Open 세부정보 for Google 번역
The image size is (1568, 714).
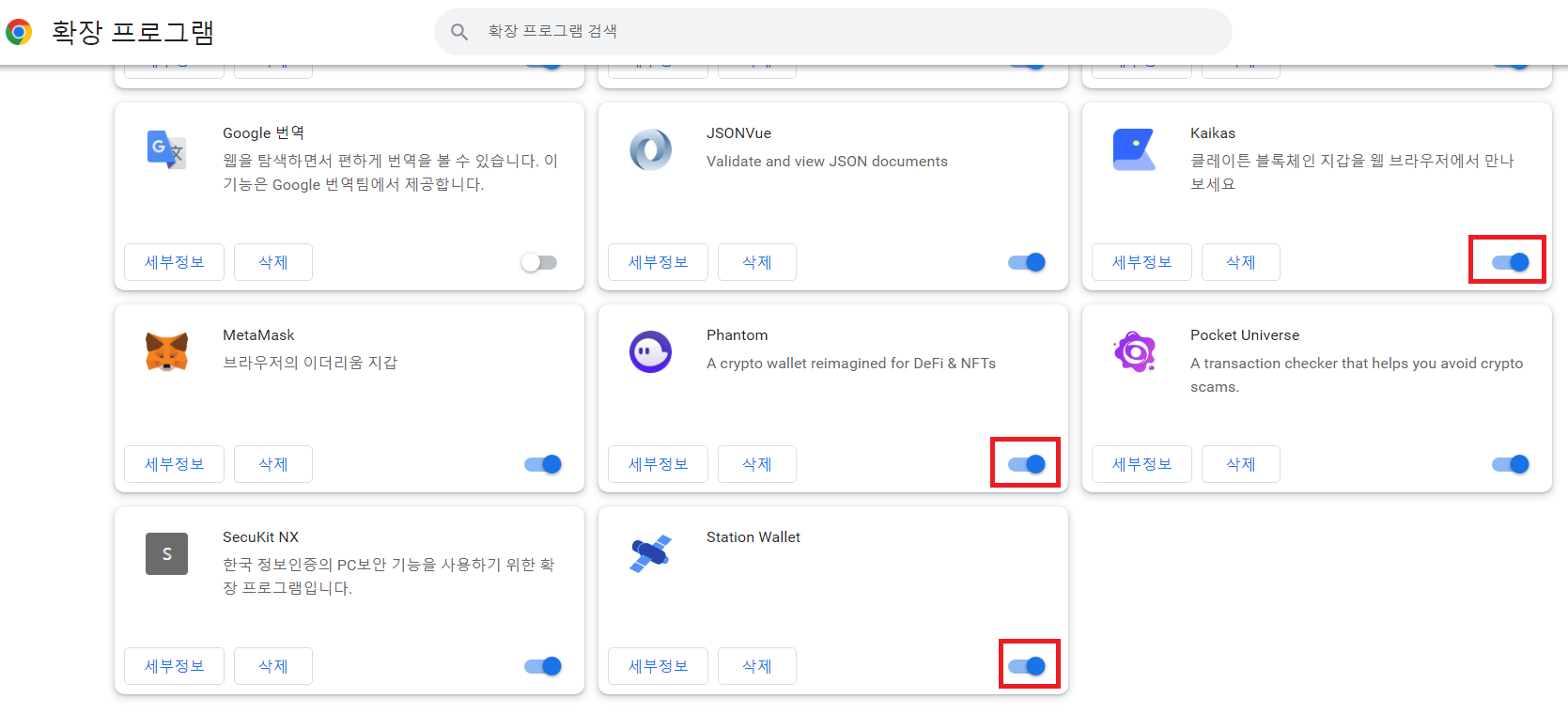point(174,262)
